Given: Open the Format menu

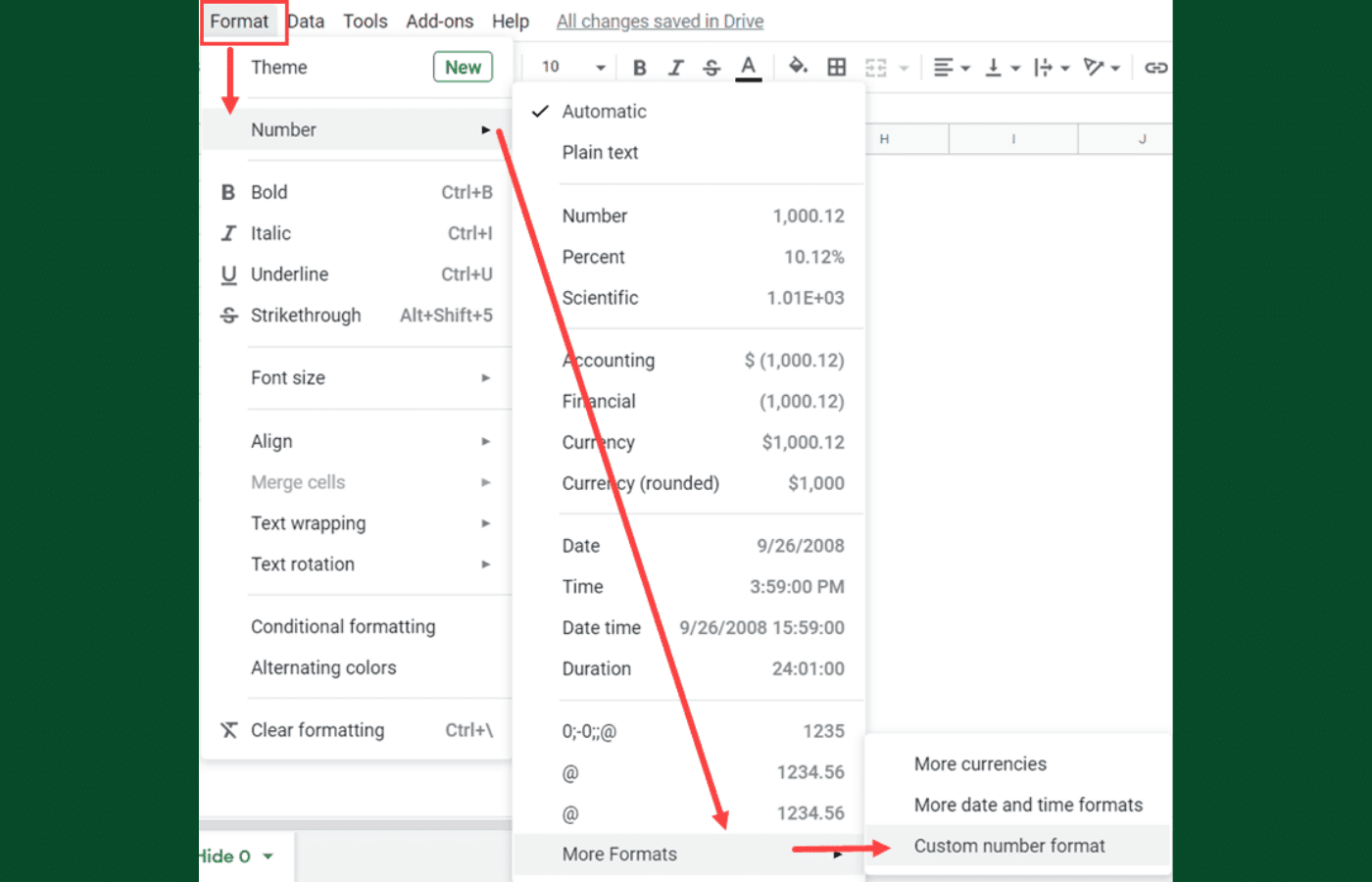Looking at the screenshot, I should pos(239,22).
